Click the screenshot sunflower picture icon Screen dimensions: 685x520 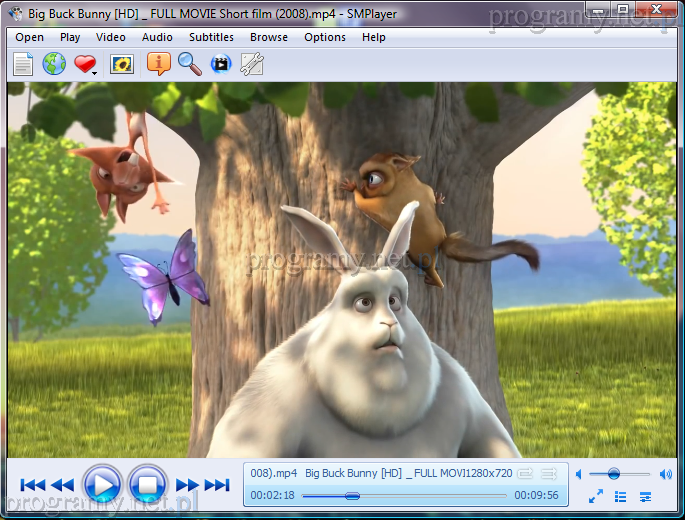tap(122, 64)
